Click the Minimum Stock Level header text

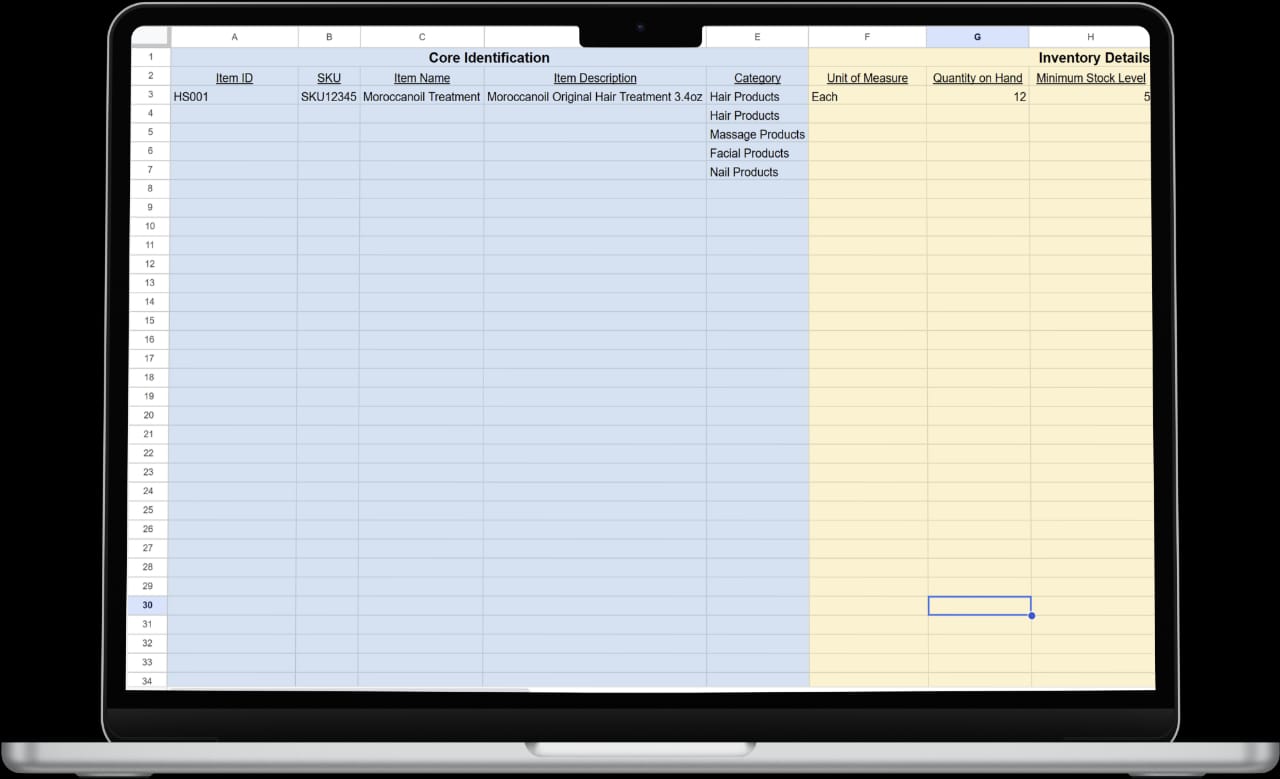point(1091,77)
